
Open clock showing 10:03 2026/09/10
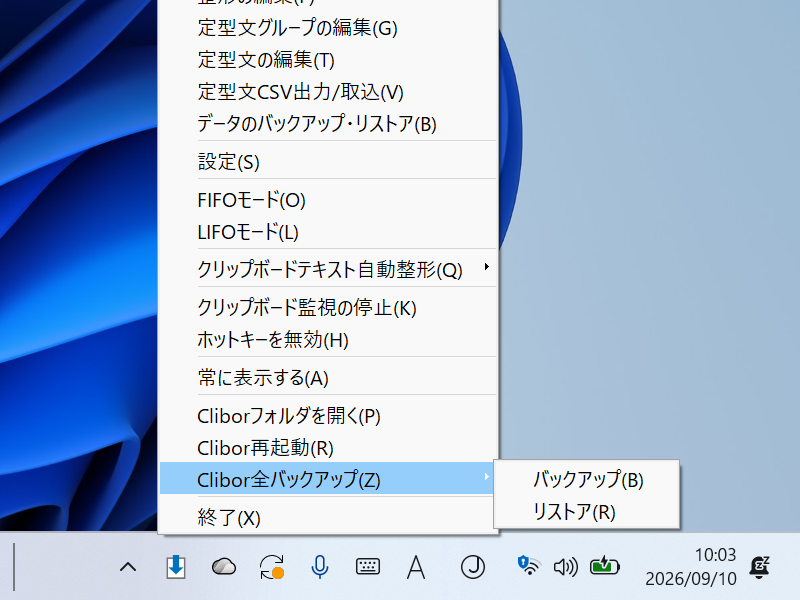[x=691, y=566]
